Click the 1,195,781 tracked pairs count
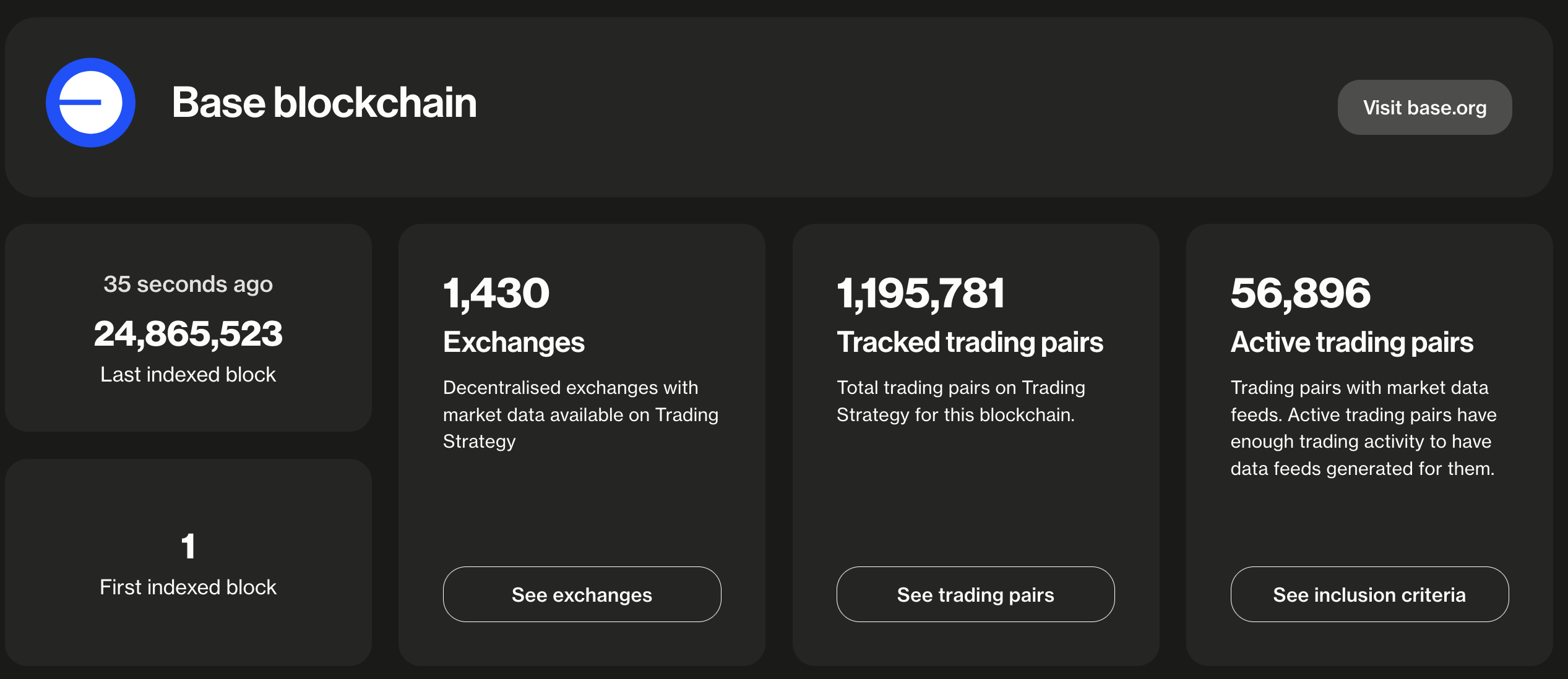The width and height of the screenshot is (1568, 679). point(921,293)
